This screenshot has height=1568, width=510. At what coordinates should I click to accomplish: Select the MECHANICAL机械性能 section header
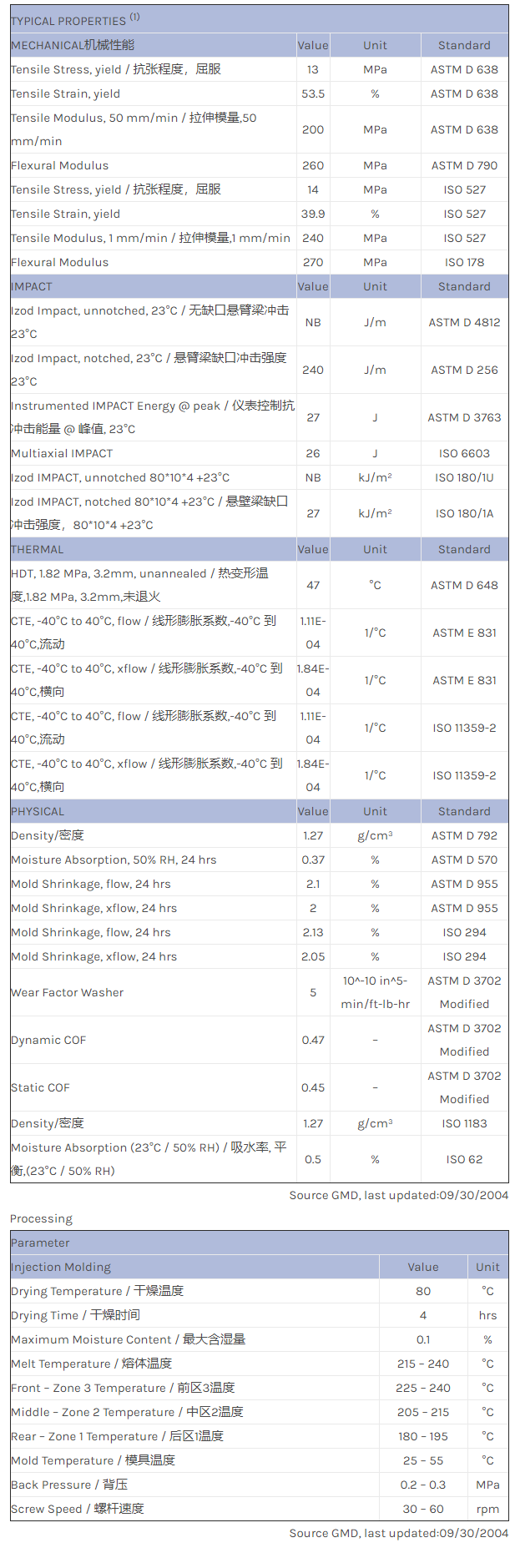pyautogui.click(x=73, y=45)
